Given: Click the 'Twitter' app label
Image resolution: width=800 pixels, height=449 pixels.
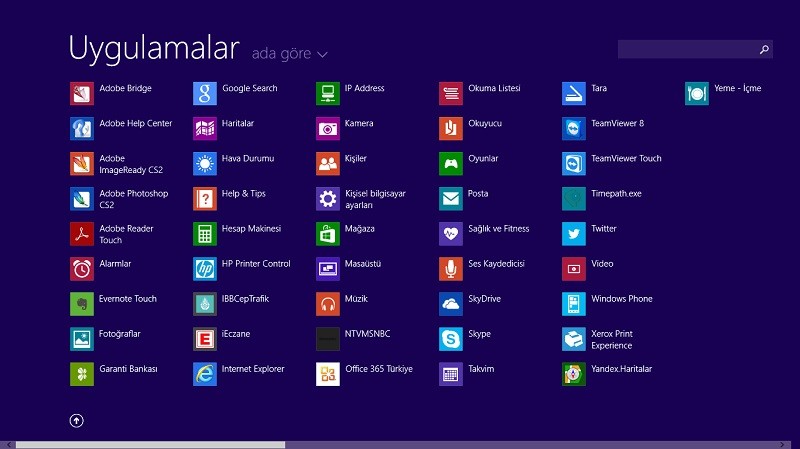Looking at the screenshot, I should tap(604, 229).
